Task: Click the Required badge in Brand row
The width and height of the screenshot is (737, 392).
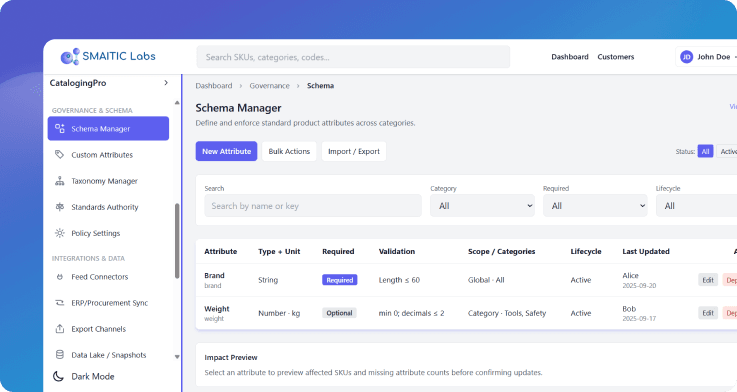Action: (339, 280)
